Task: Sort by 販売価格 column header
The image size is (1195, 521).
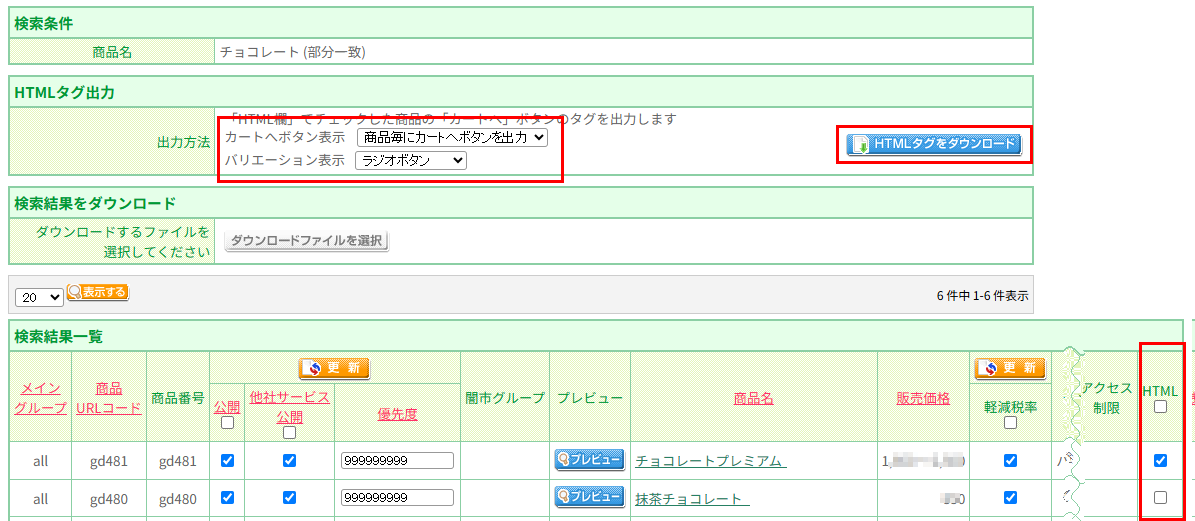Action: click(924, 398)
